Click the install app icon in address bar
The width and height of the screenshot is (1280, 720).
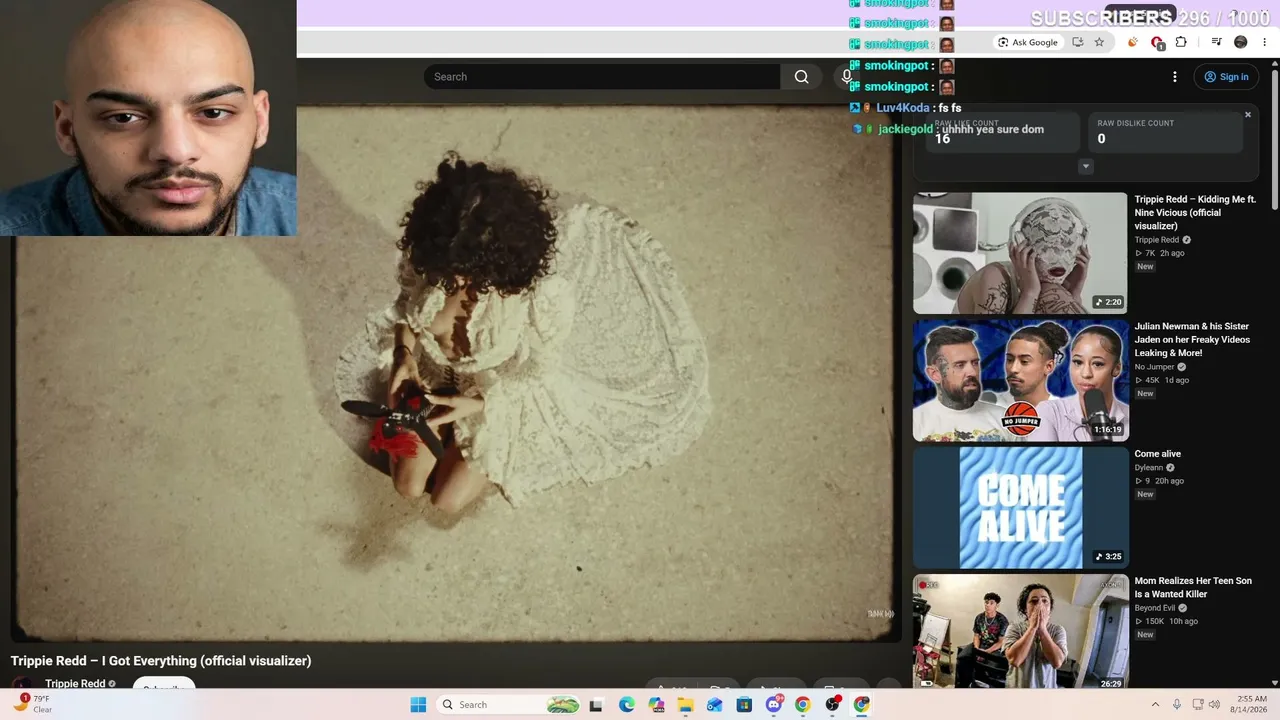pos(1077,42)
